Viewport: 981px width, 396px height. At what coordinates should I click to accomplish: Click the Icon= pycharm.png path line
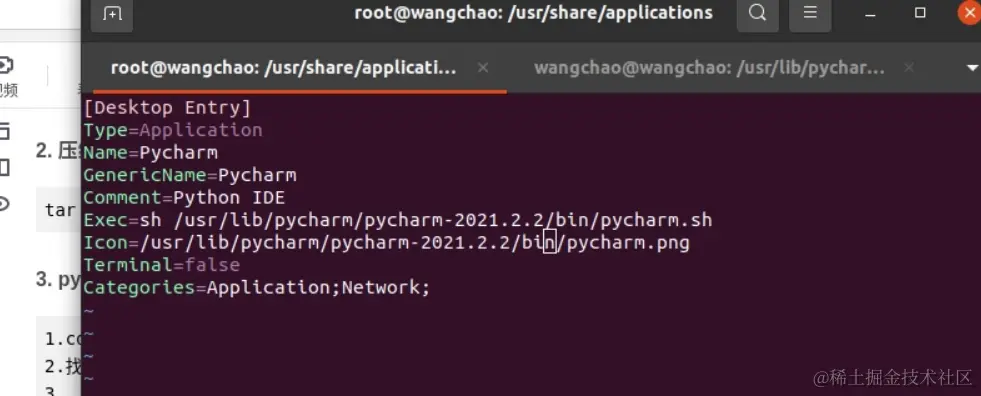coord(387,243)
